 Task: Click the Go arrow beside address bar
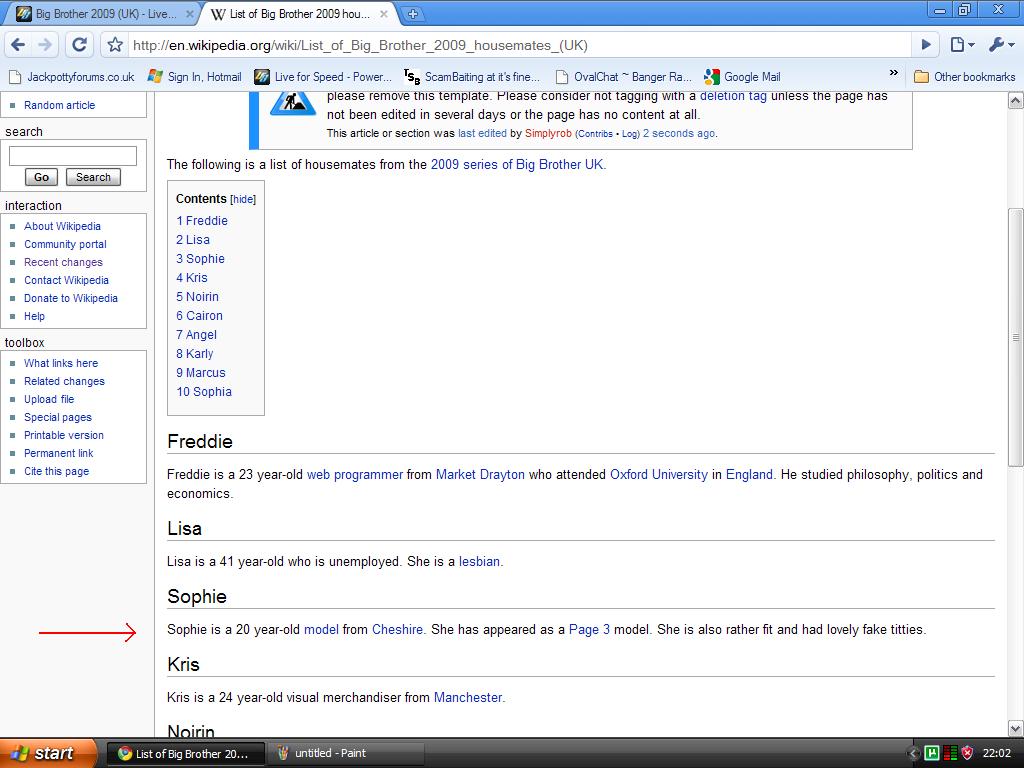(x=926, y=44)
